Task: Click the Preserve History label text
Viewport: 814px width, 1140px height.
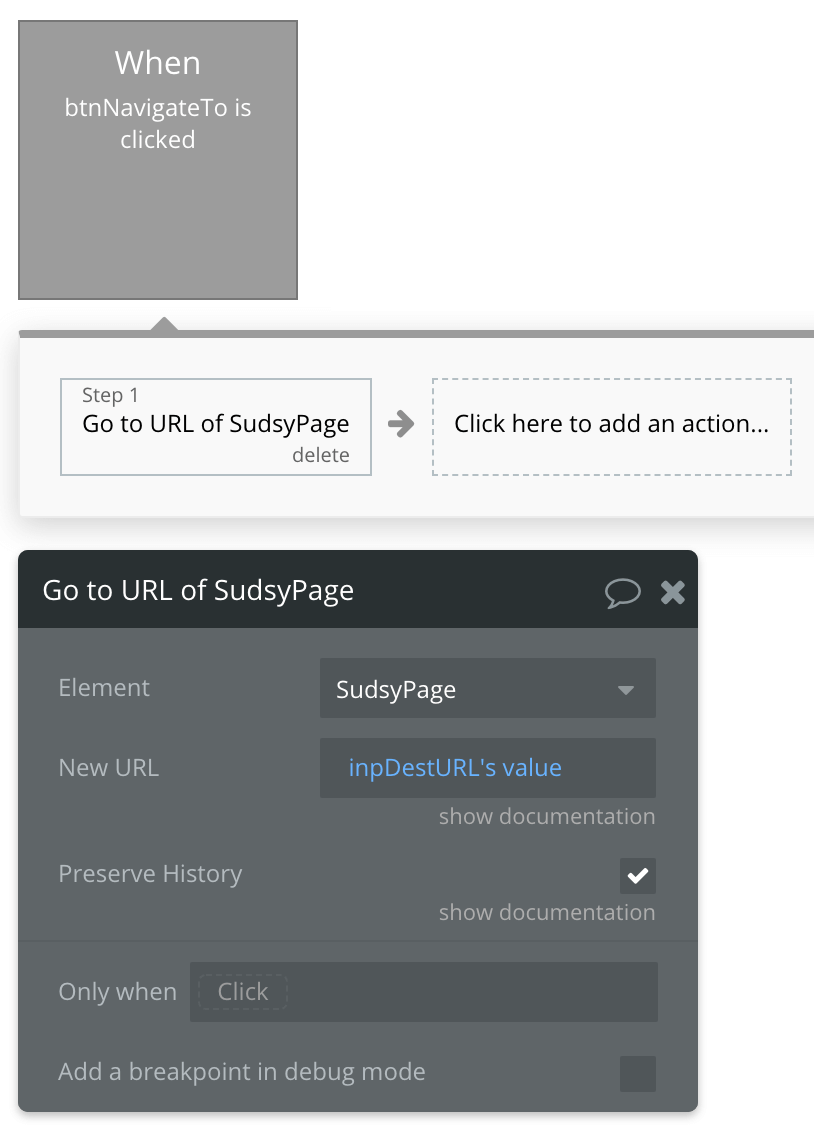Action: [x=150, y=874]
